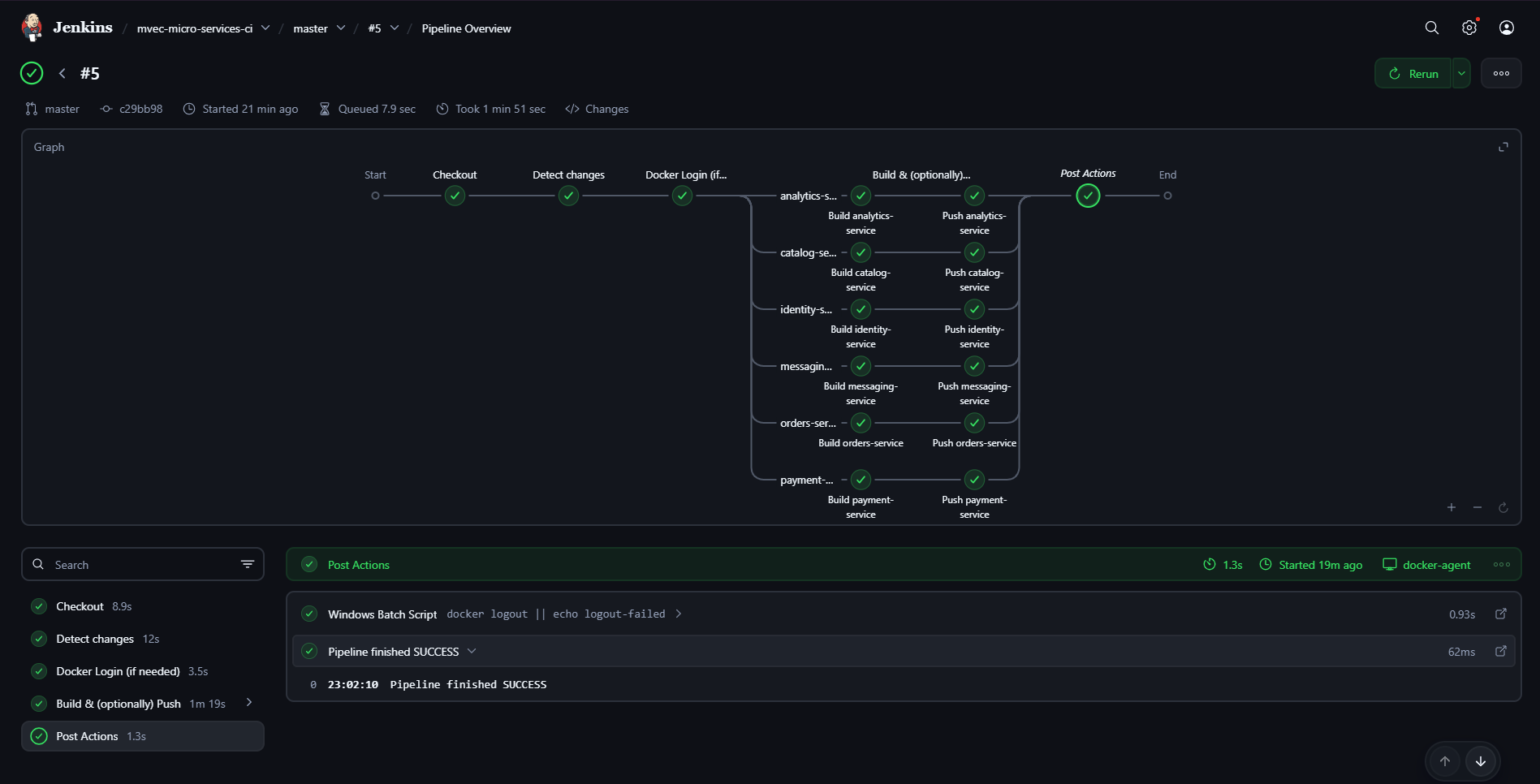
Task: Click the analytics-s... branch label in graph
Action: (809, 196)
